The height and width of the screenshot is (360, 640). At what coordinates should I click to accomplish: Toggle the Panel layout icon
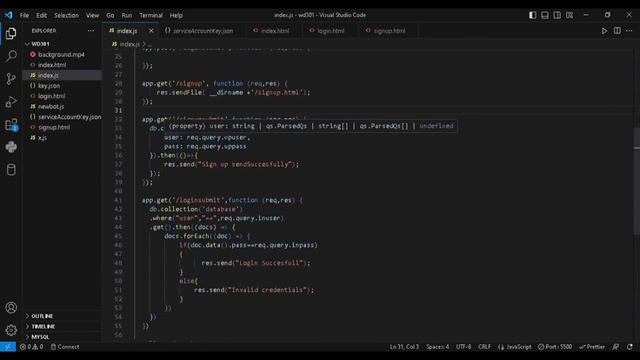(x=544, y=15)
